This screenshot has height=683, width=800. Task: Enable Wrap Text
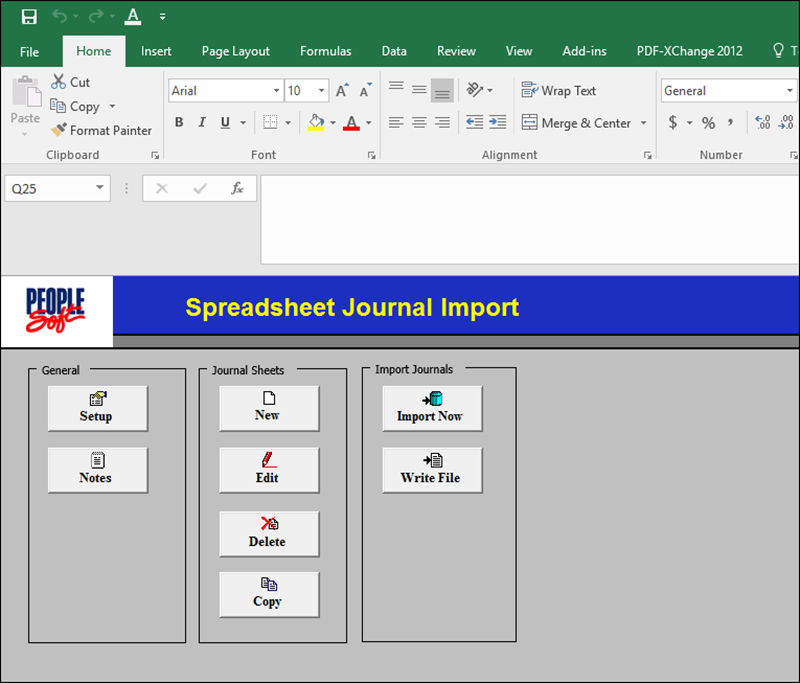559,90
